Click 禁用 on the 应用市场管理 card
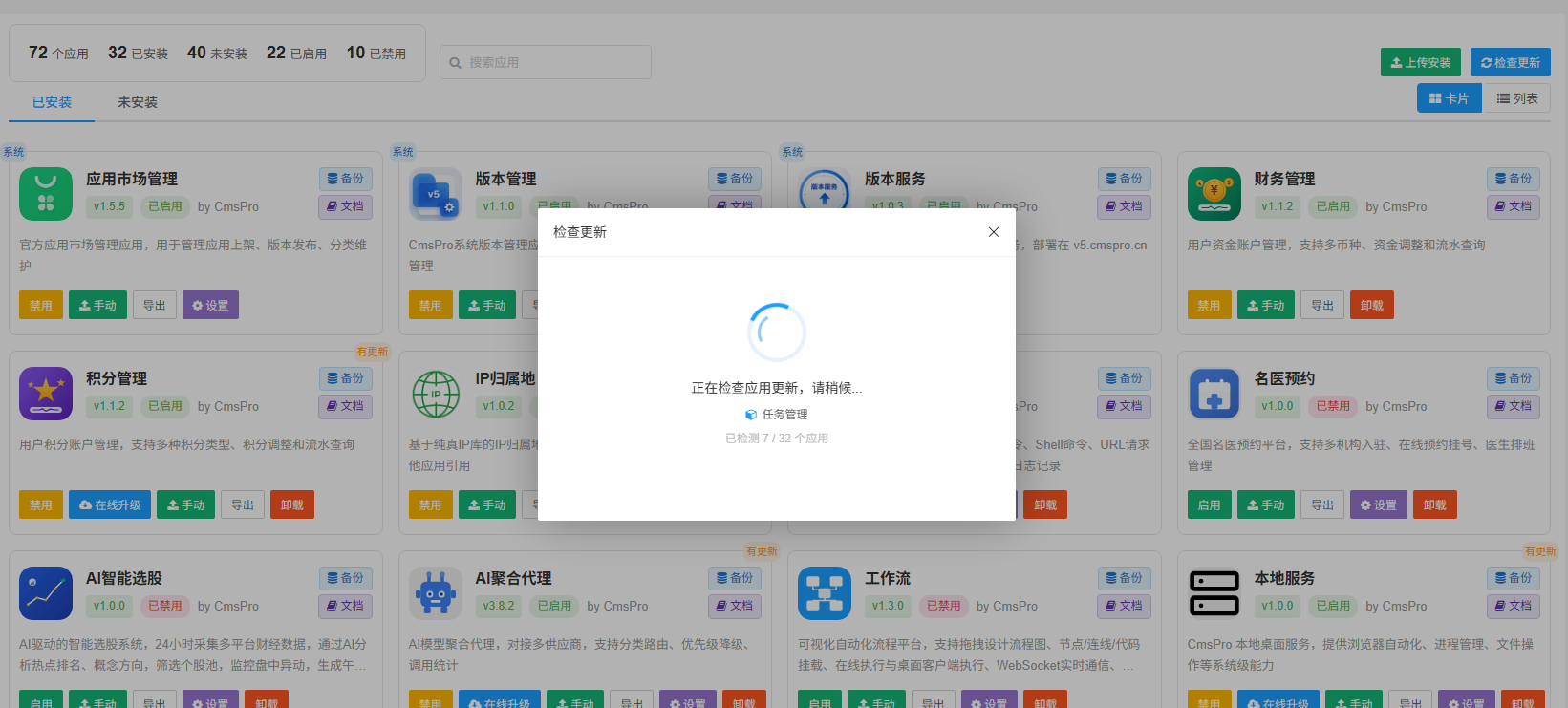This screenshot has width=1568, height=708. [x=41, y=306]
